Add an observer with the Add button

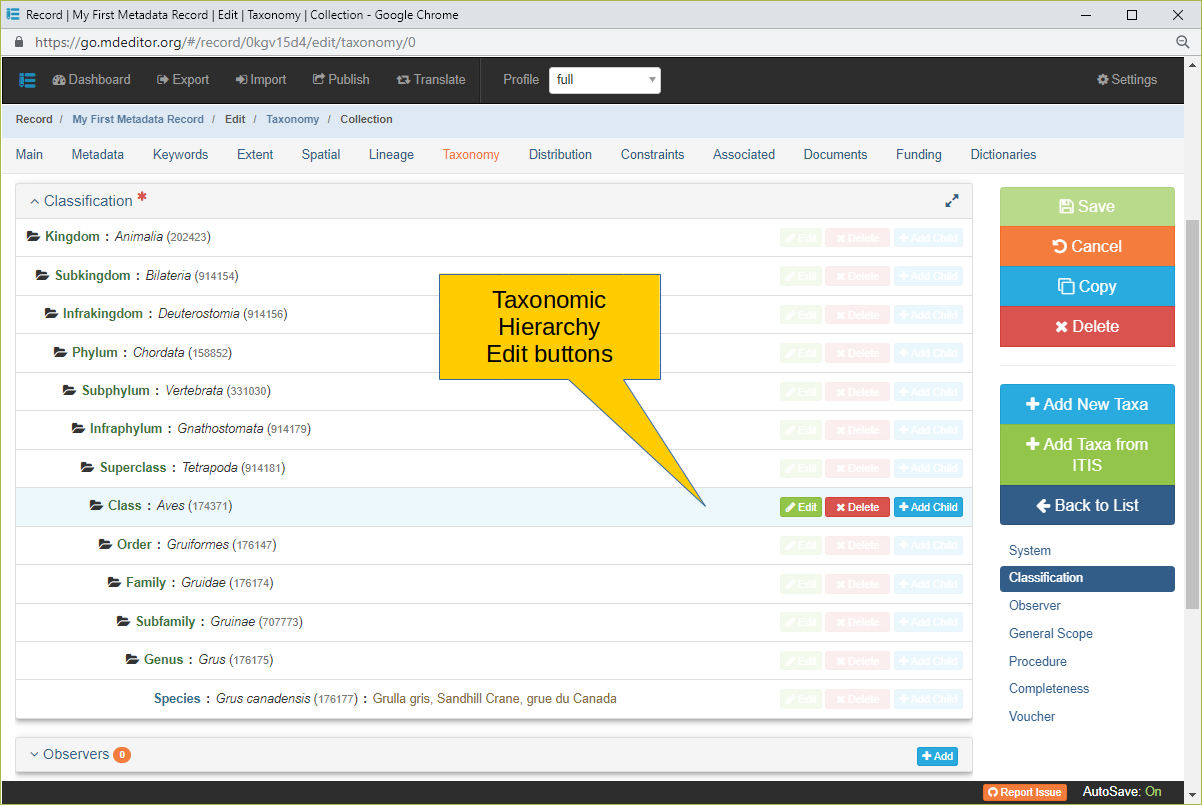point(937,756)
